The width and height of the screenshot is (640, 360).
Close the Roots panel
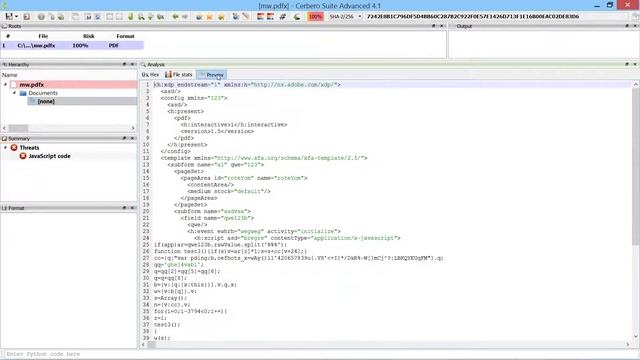pyautogui.click(x=441, y=26)
